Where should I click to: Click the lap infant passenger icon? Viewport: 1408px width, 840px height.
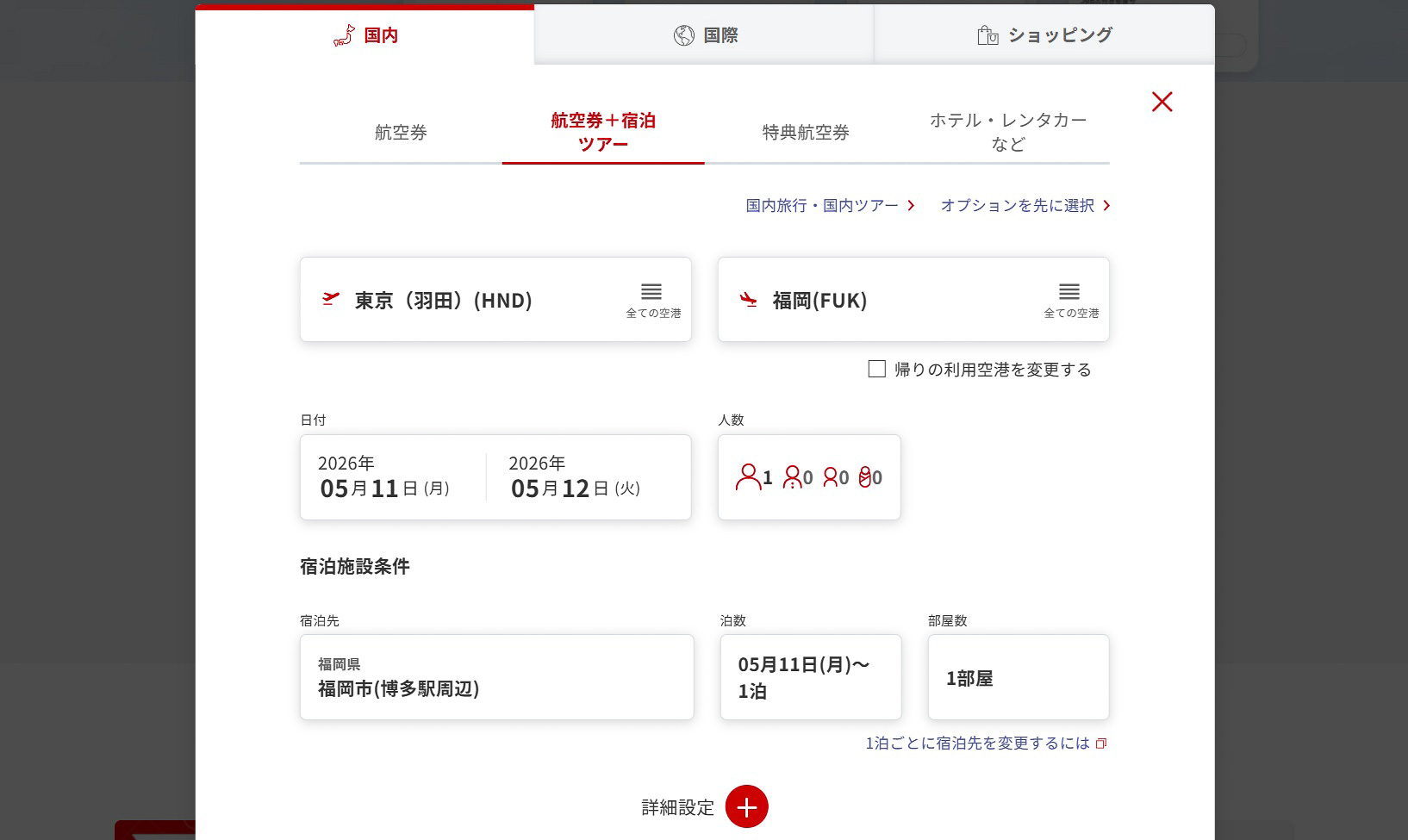pyautogui.click(x=869, y=478)
